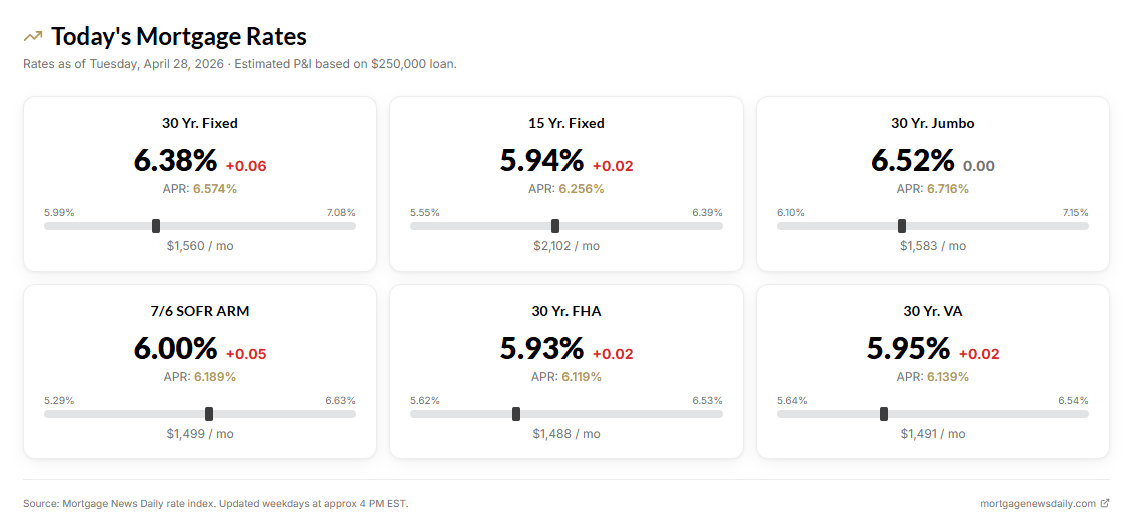This screenshot has height=514, width=1130.
Task: Click the 7/6 SOFR ARM slider marker
Action: 208,414
